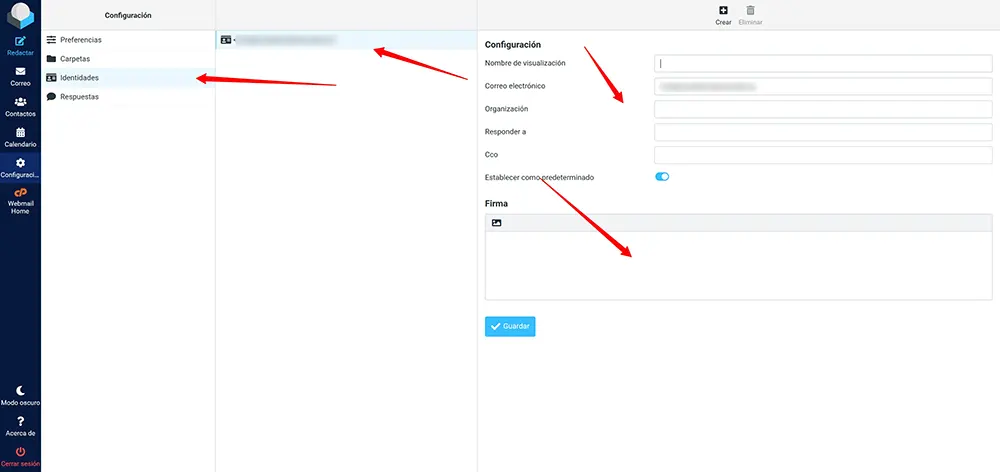Viewport: 1000px width, 472px height.
Task: Open Preferencias settings section
Action: click(x=80, y=40)
